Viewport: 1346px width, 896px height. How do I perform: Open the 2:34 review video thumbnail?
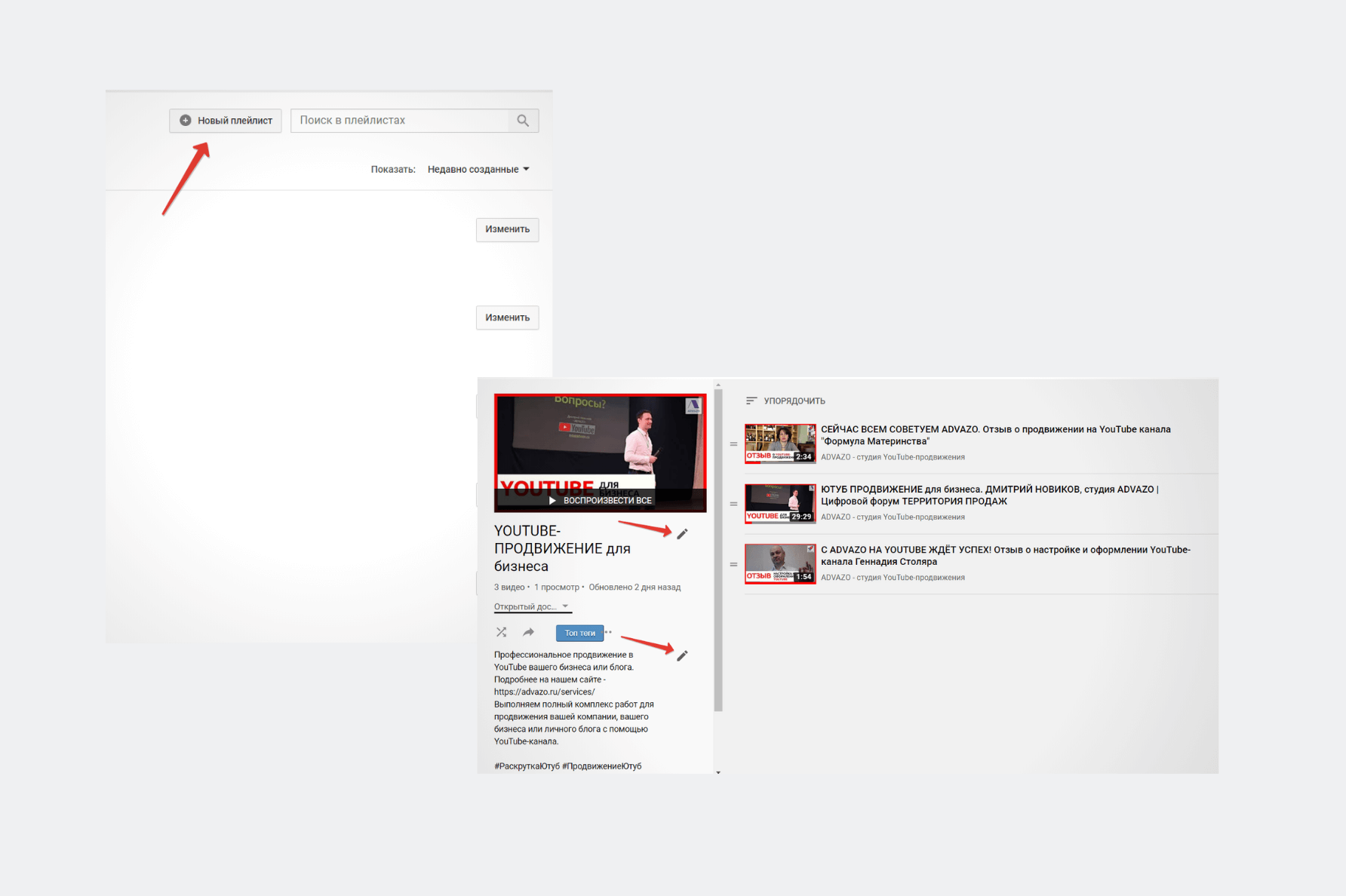click(x=780, y=443)
